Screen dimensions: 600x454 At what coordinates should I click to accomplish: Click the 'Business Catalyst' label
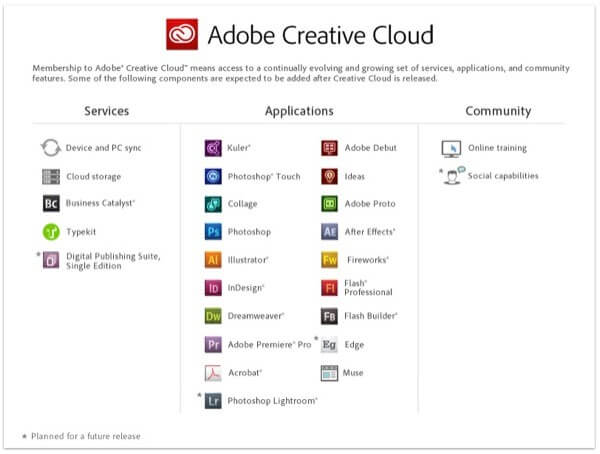click(x=100, y=203)
